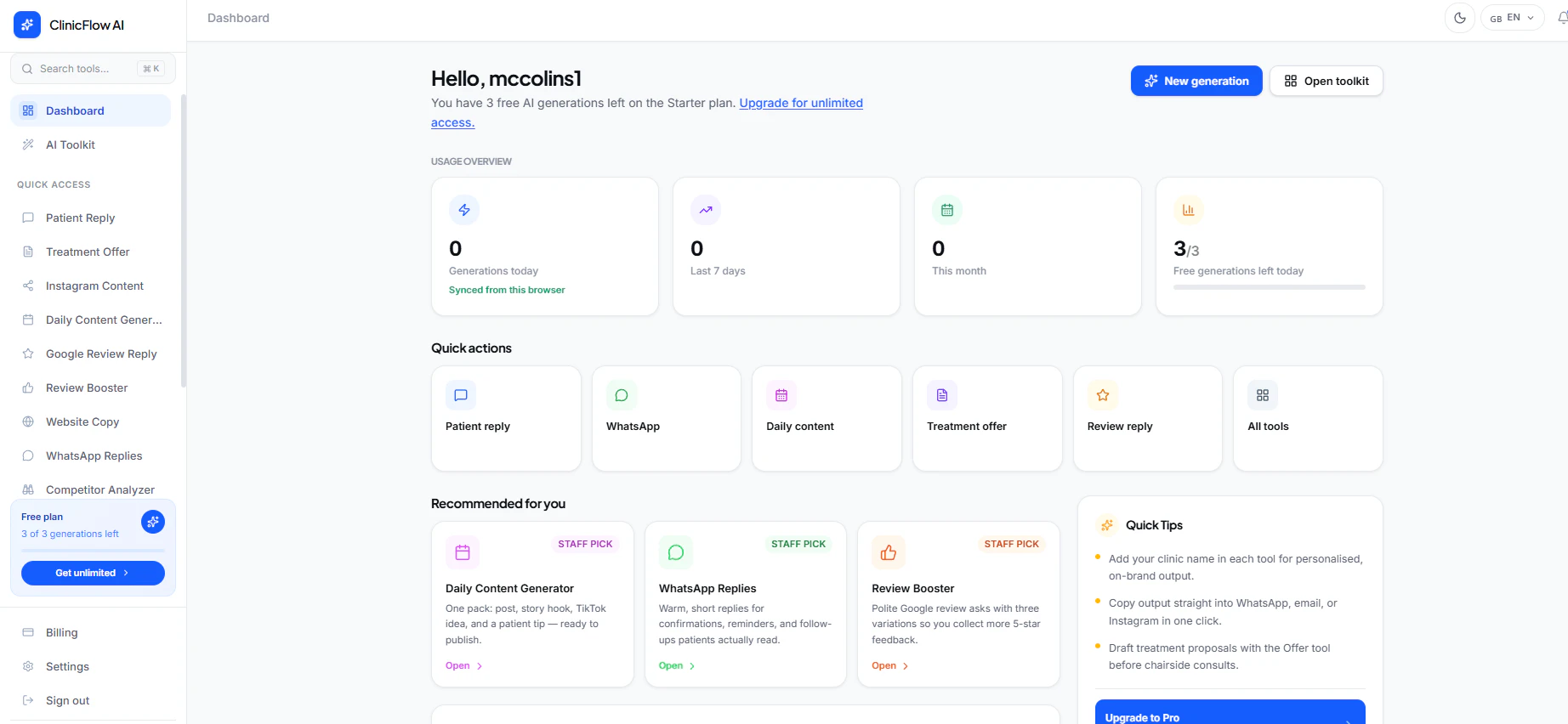Click STAFF PICK badge on Daily Content Generator

click(x=585, y=544)
